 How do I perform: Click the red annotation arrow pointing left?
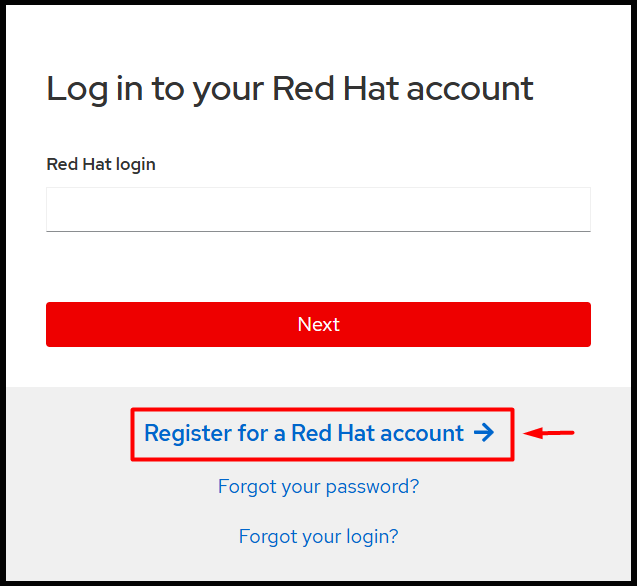[x=550, y=433]
